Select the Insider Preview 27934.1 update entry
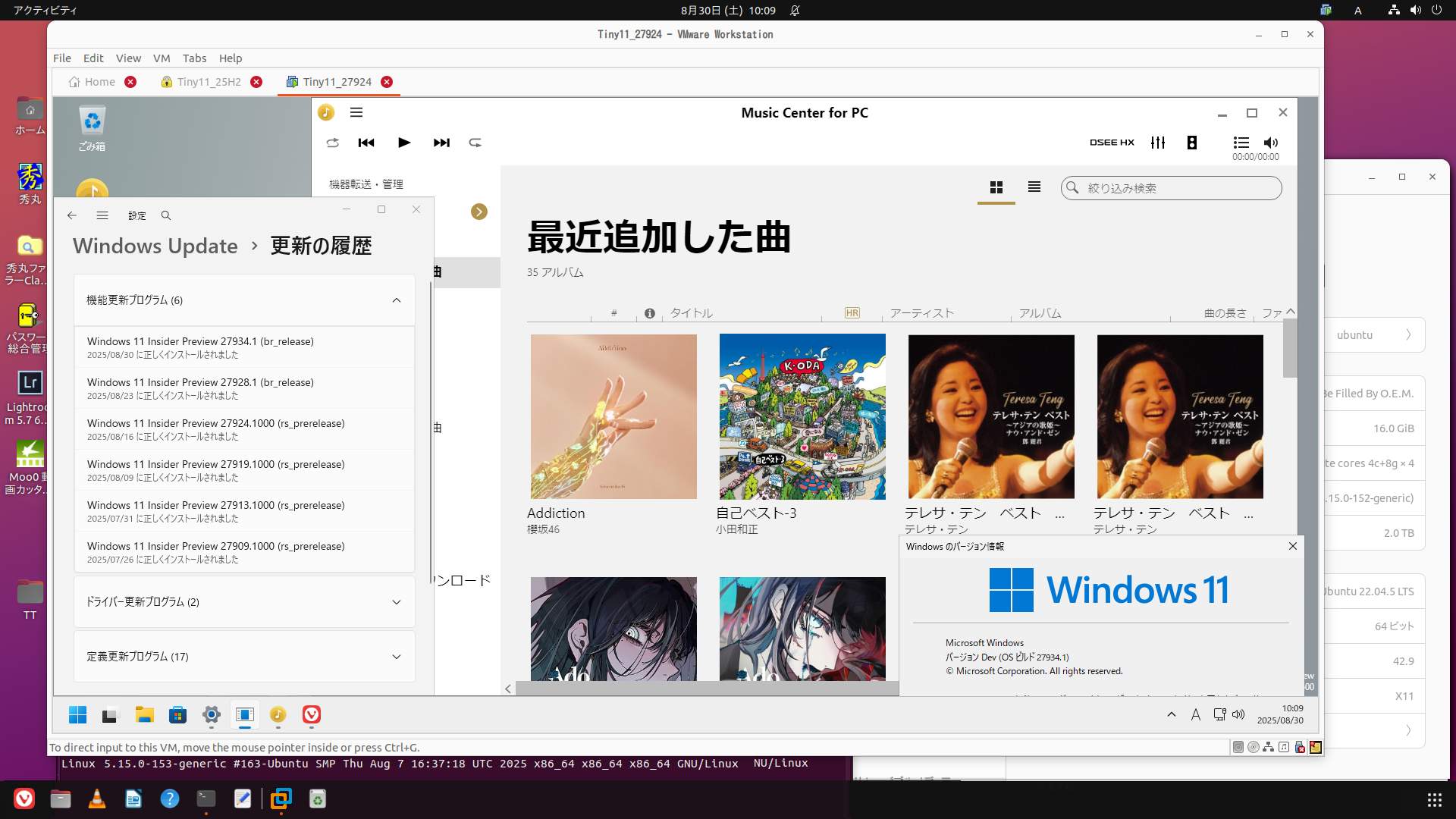Image resolution: width=1456 pixels, height=819 pixels. tap(244, 347)
